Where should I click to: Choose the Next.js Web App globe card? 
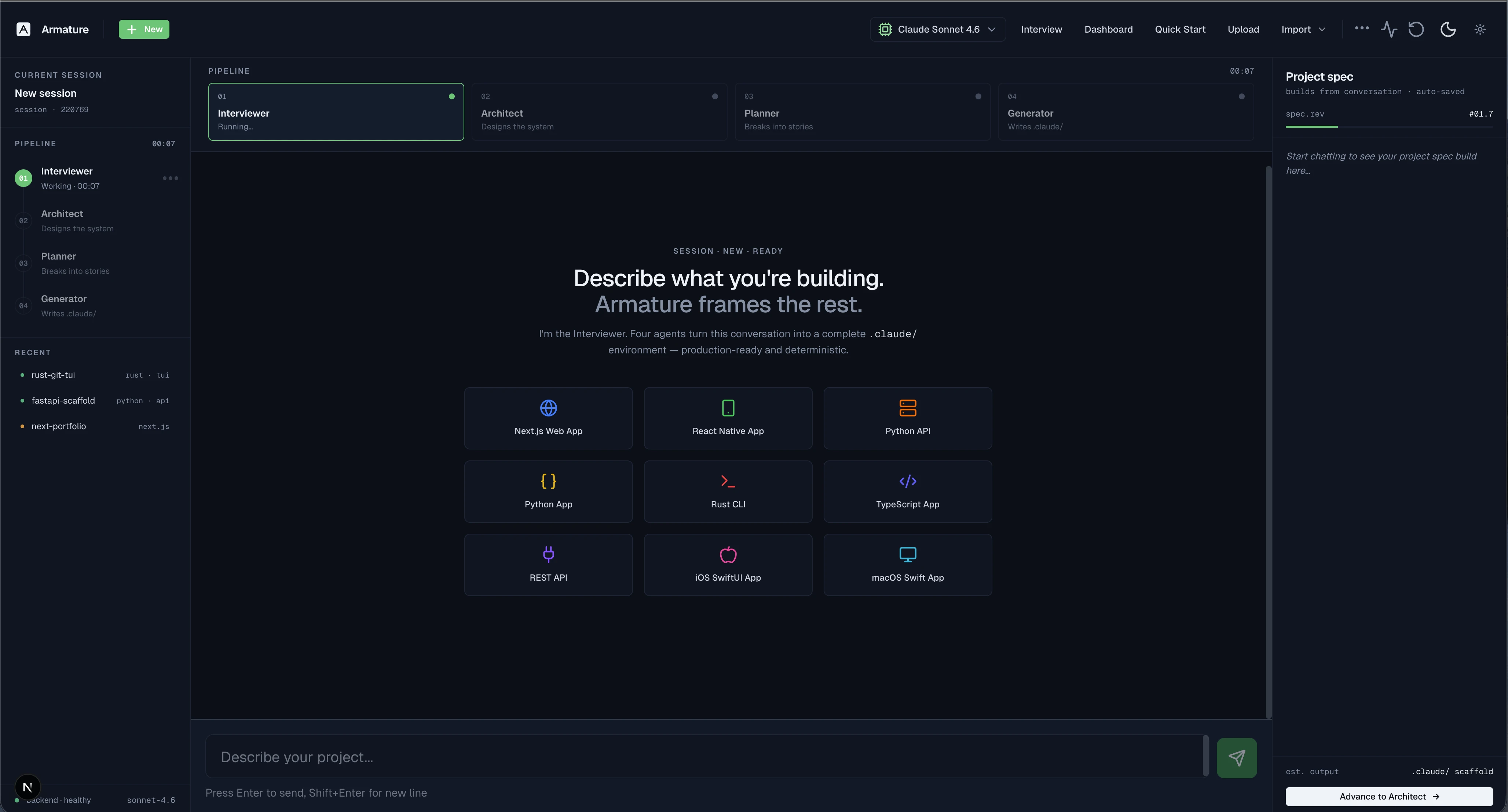[548, 418]
